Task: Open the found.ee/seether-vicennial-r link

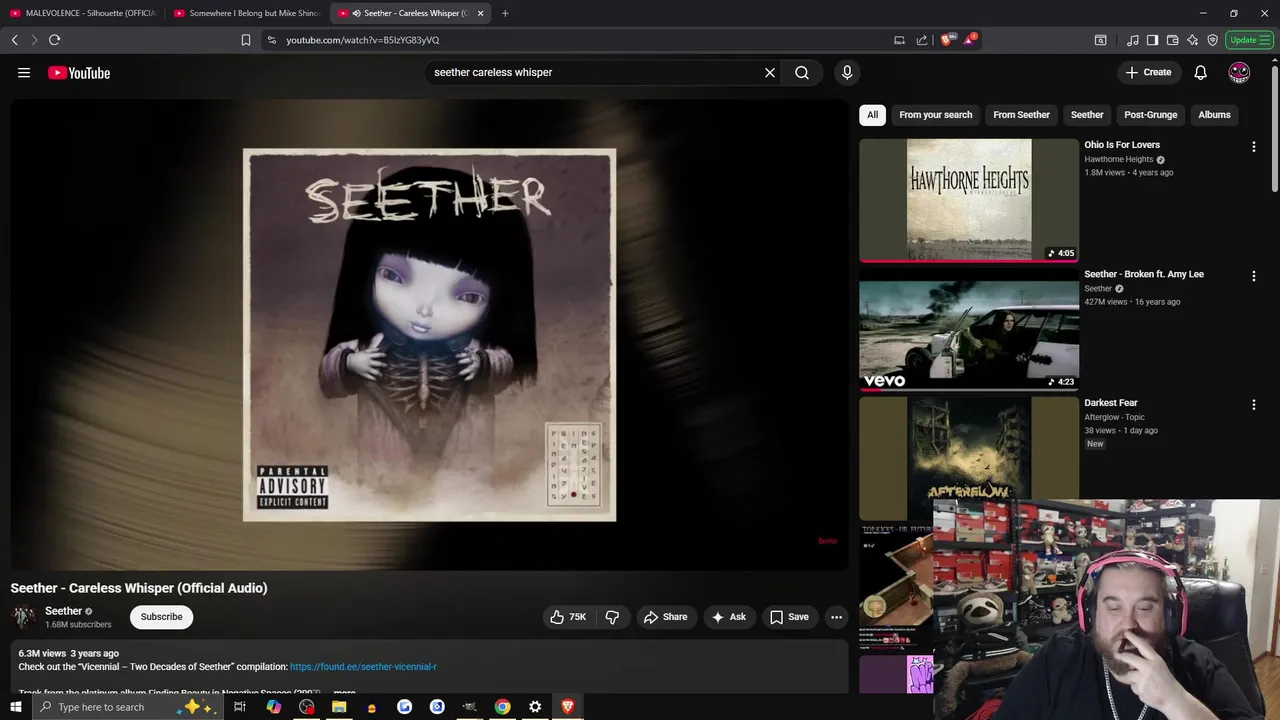Action: (x=363, y=666)
